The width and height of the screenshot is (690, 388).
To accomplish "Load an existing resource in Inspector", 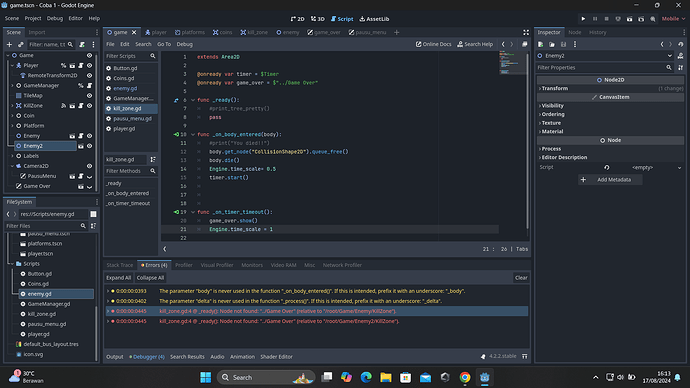I will (552, 44).
